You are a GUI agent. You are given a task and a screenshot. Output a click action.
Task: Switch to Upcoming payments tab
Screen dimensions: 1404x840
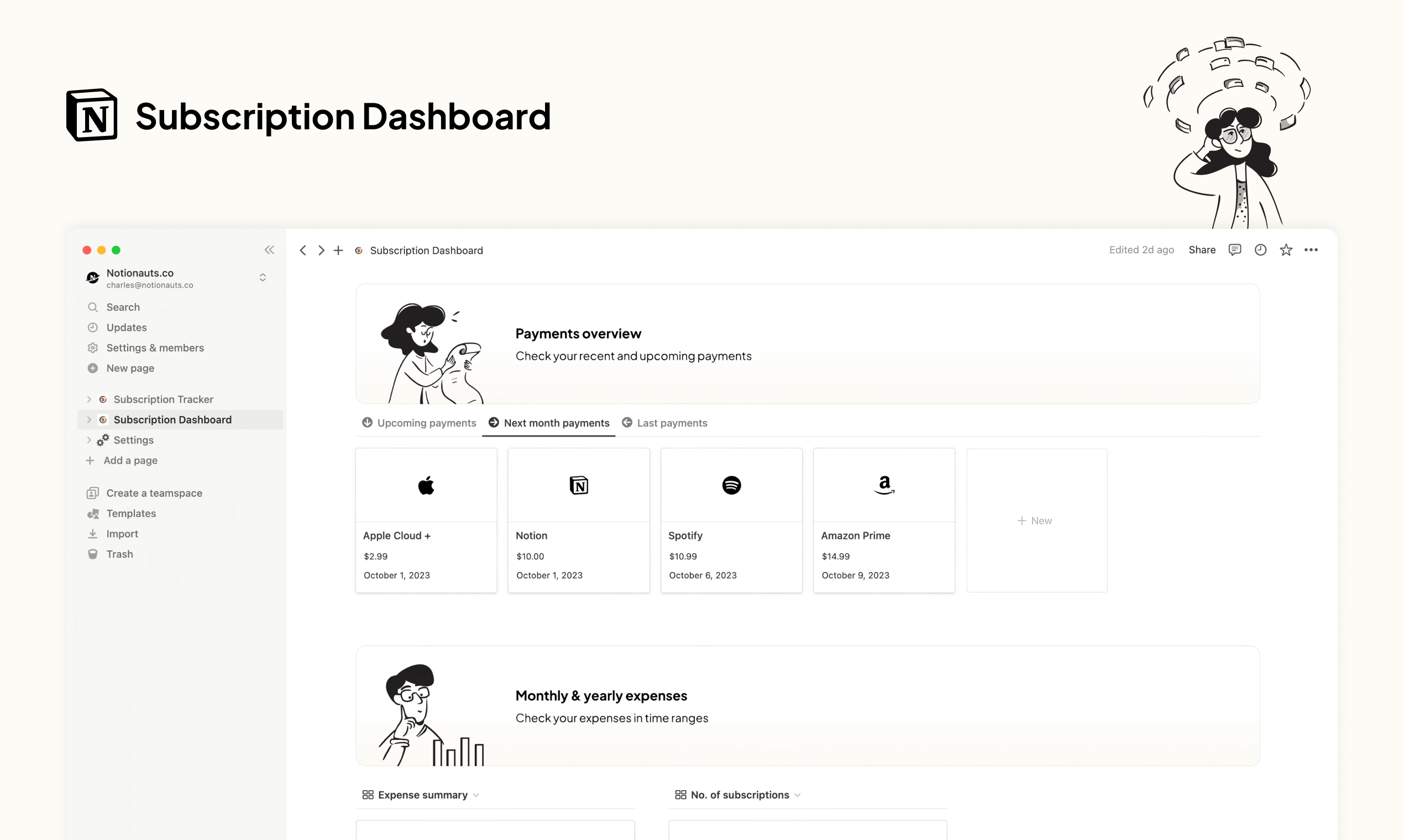[420, 423]
